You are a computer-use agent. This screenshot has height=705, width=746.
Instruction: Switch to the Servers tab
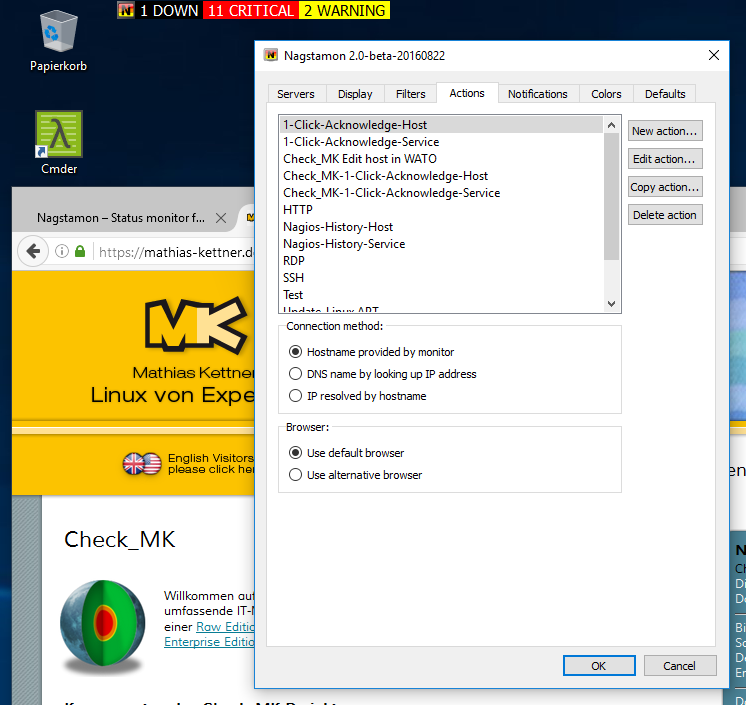[296, 94]
